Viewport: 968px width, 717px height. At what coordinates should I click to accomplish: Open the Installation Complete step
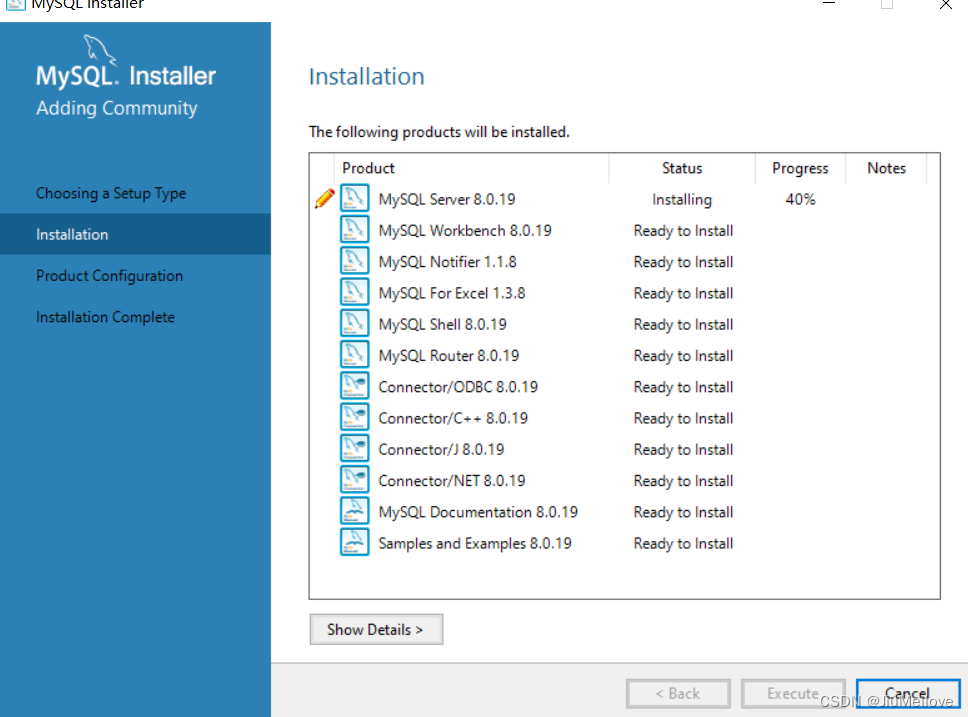pyautogui.click(x=105, y=317)
